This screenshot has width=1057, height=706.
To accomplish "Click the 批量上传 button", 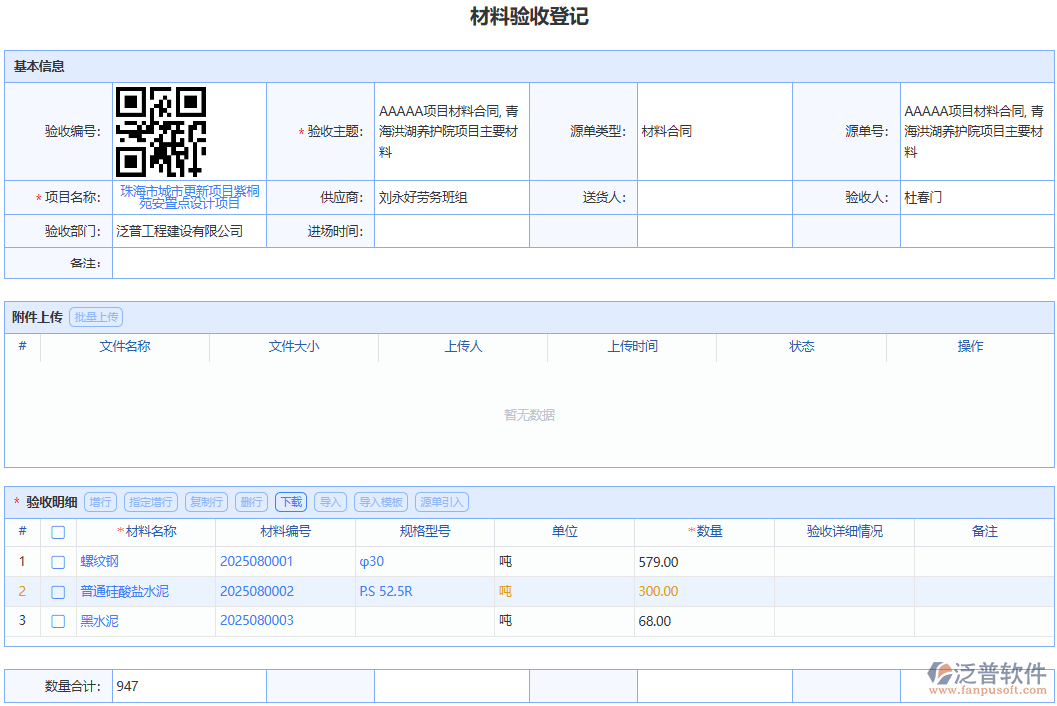I will [x=95, y=316].
